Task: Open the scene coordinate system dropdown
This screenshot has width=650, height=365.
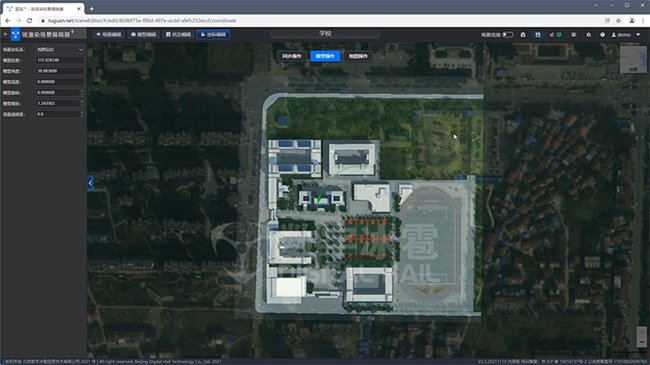Action: tap(60, 49)
